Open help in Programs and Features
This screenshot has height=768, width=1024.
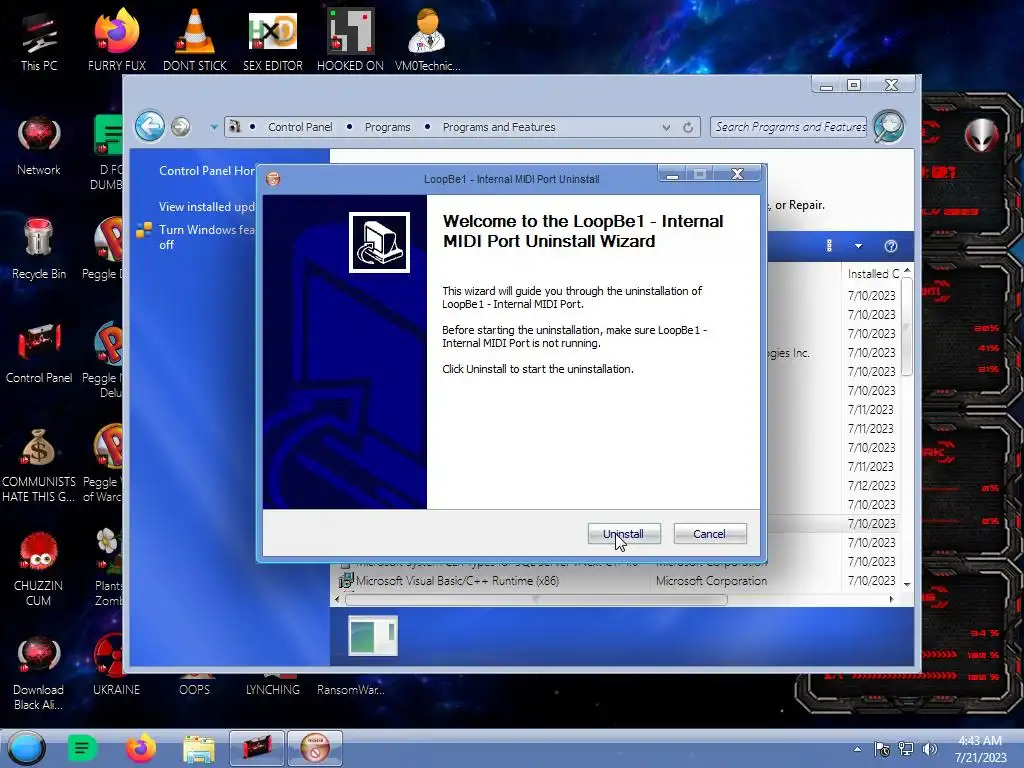click(891, 246)
